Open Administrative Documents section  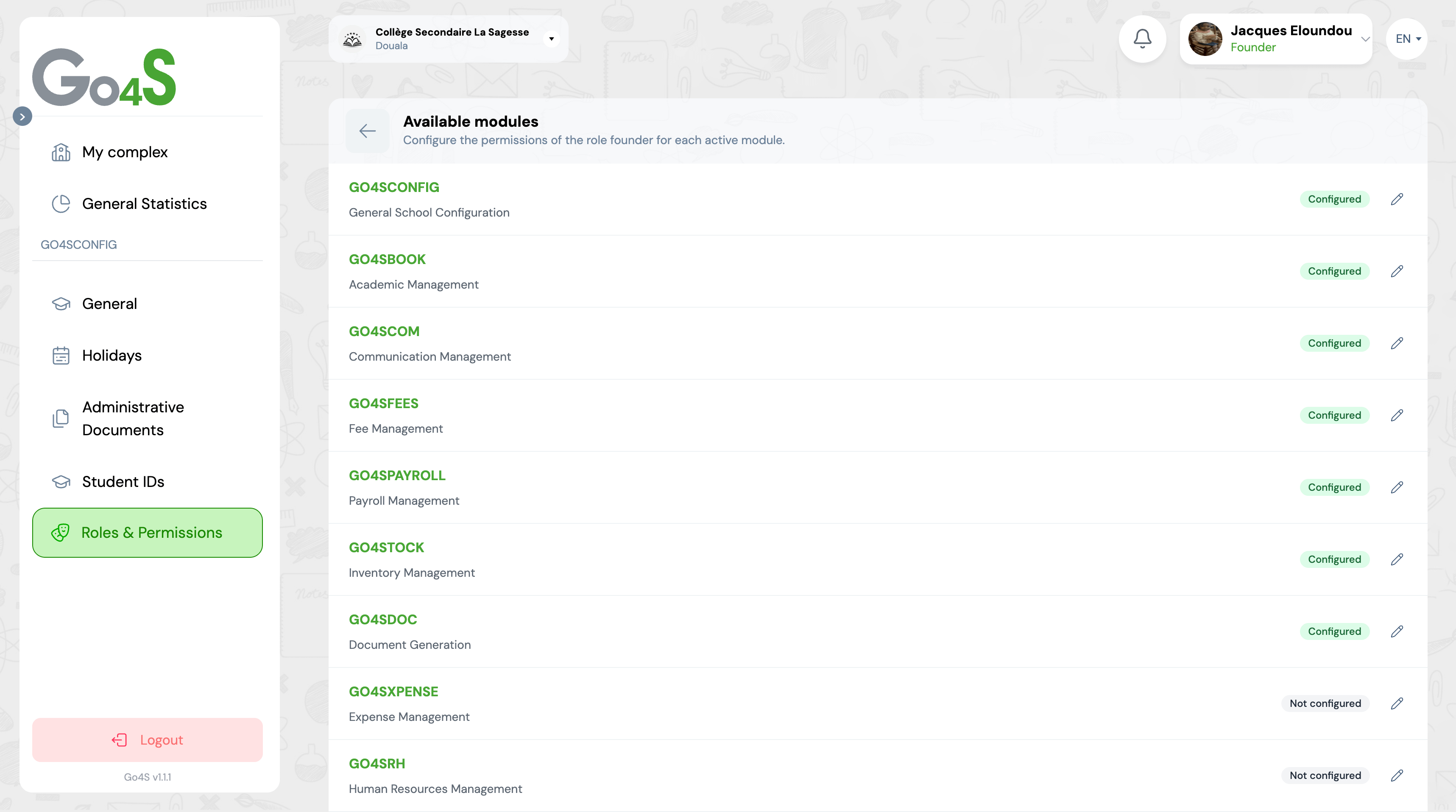pyautogui.click(x=133, y=418)
